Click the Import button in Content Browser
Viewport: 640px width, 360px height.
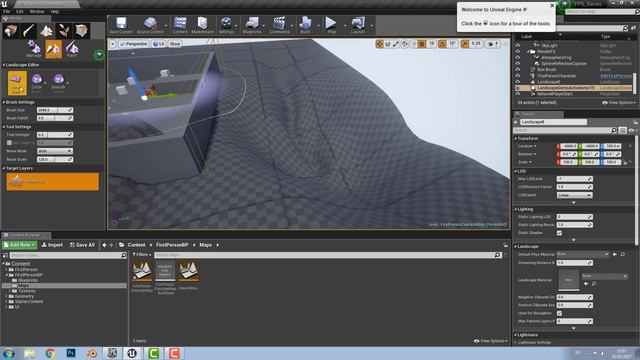pyautogui.click(x=52, y=245)
